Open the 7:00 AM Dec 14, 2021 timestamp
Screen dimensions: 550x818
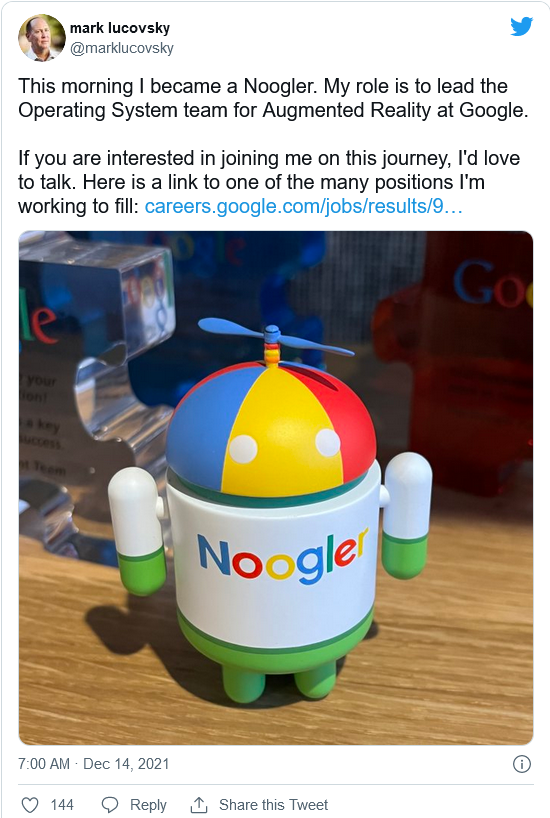(93, 764)
